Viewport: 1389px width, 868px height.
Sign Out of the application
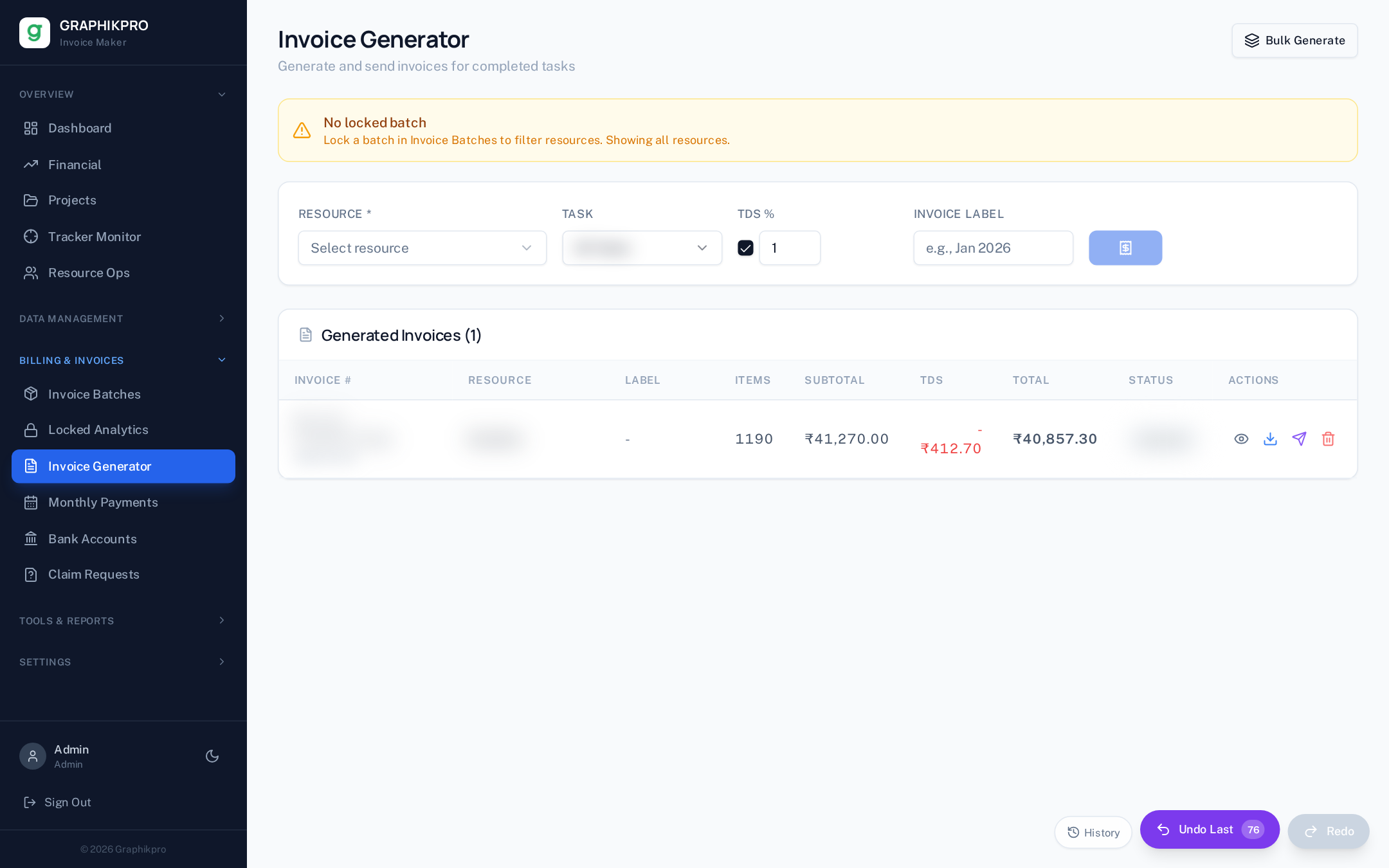tap(58, 802)
